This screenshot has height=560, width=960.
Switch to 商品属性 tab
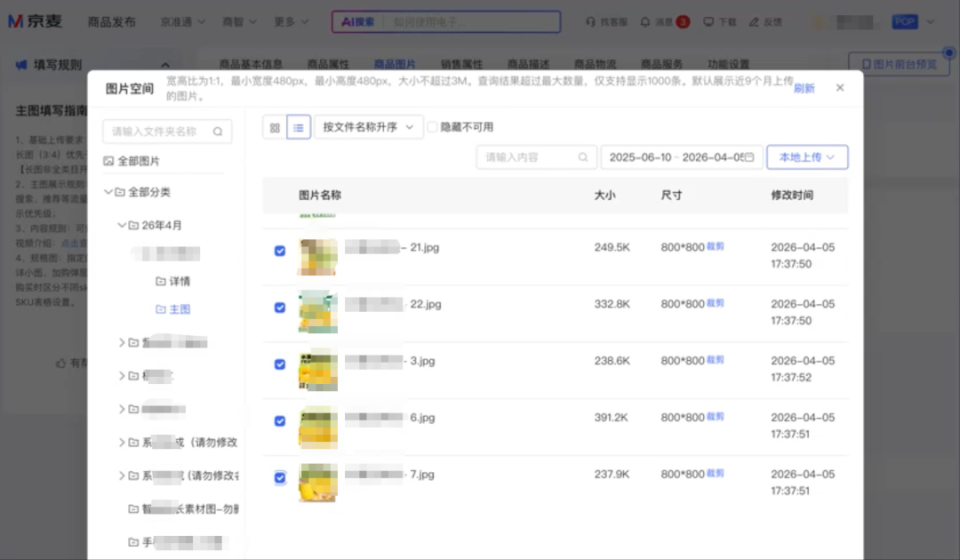(328, 64)
